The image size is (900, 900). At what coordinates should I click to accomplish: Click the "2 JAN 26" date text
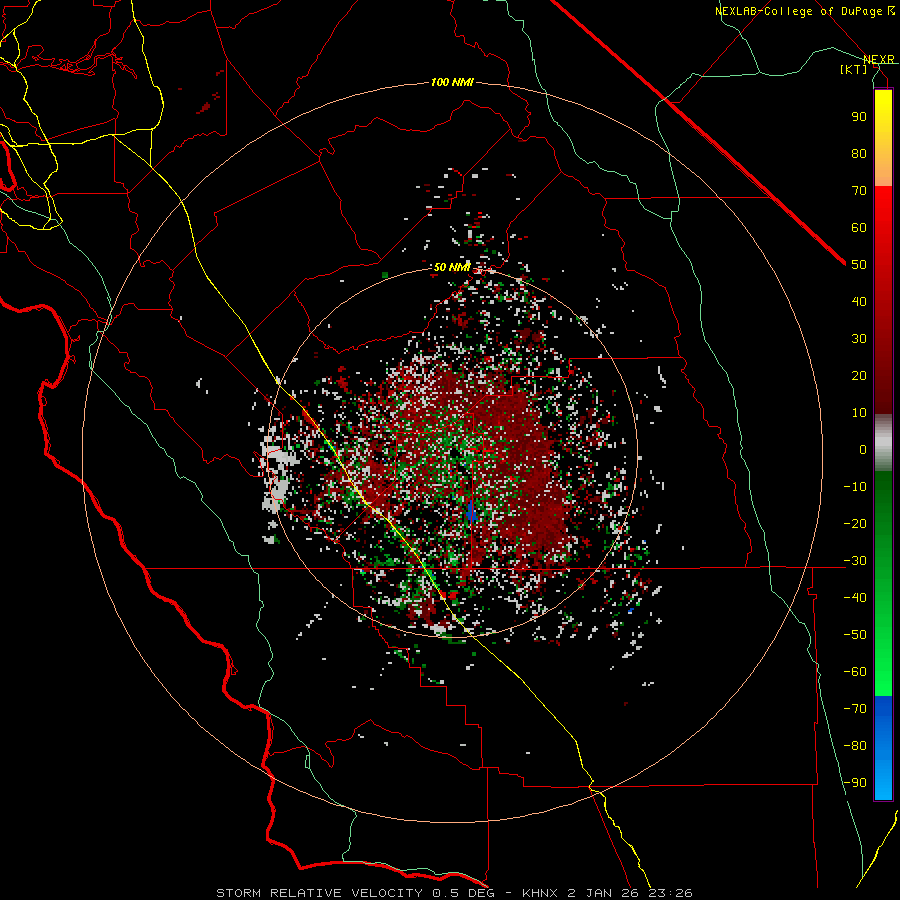click(603, 893)
